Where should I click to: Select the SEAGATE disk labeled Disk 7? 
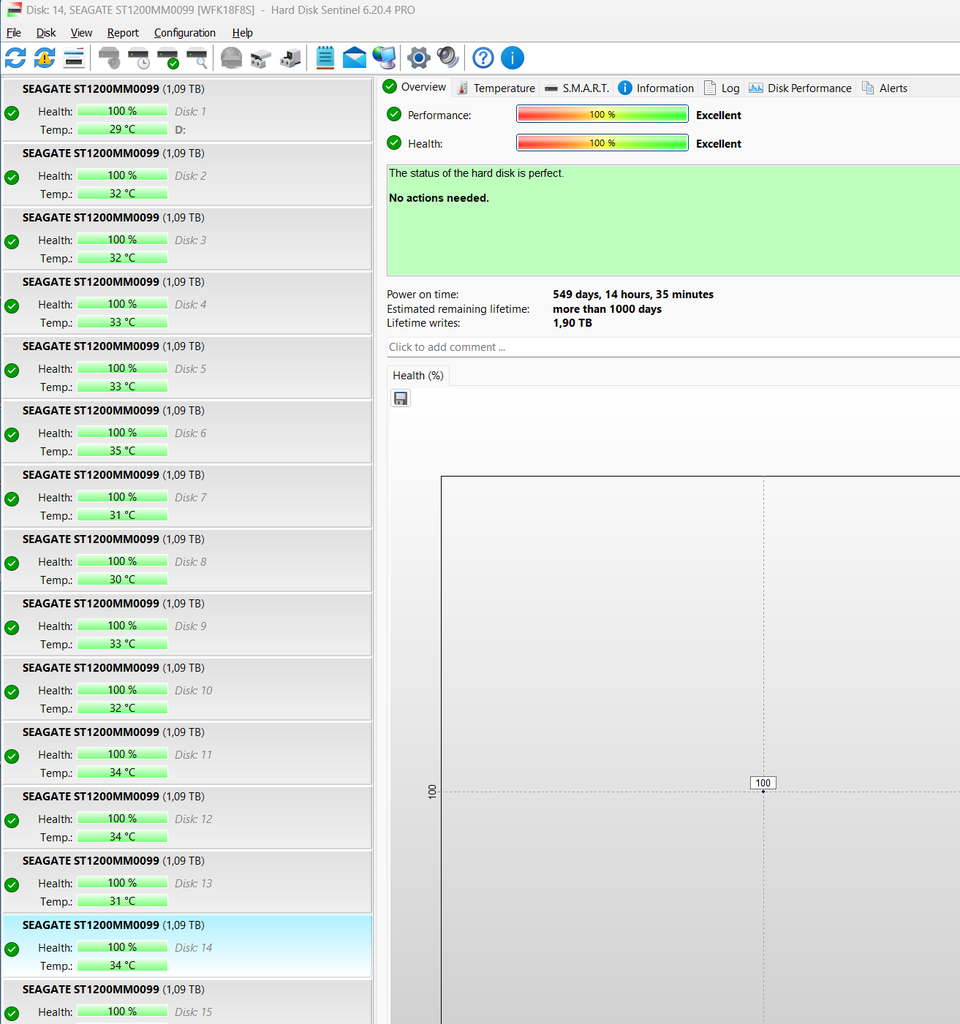187,496
